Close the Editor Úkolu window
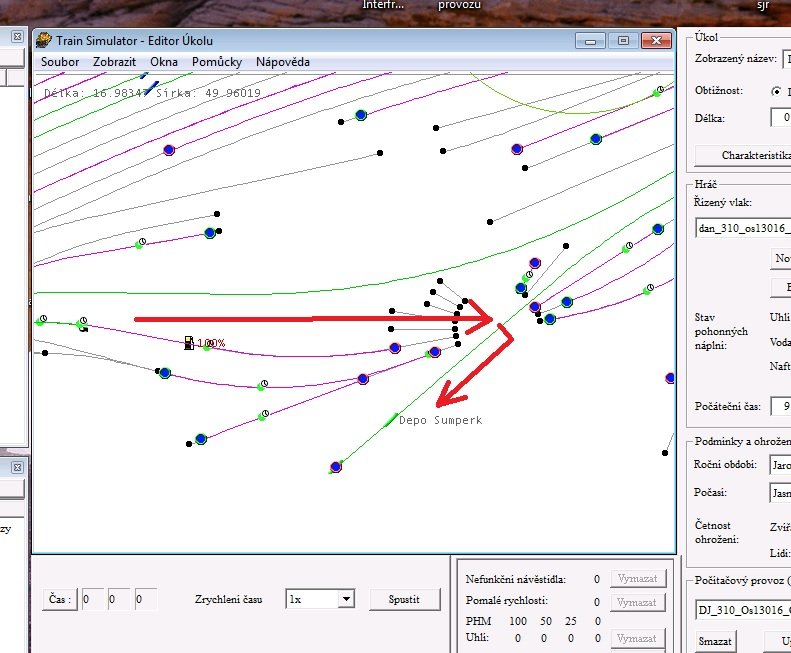791x653 pixels. (x=656, y=40)
